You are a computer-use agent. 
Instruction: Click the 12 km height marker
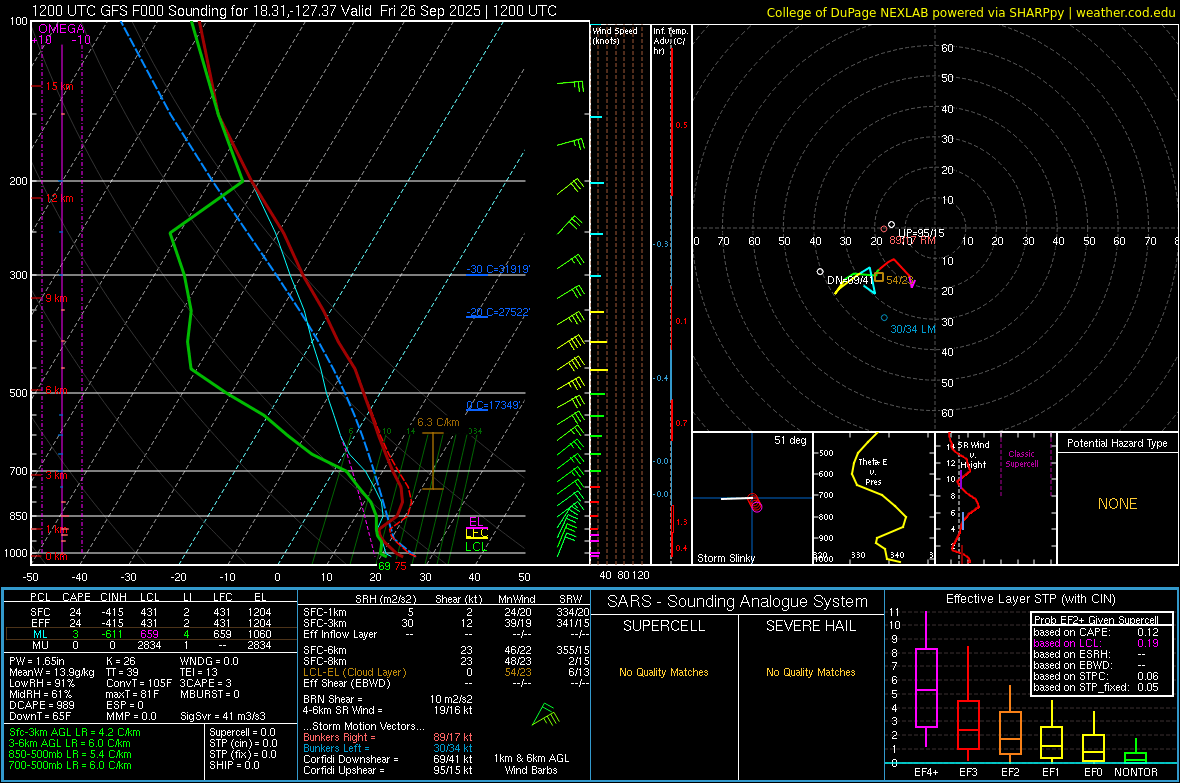click(x=59, y=198)
